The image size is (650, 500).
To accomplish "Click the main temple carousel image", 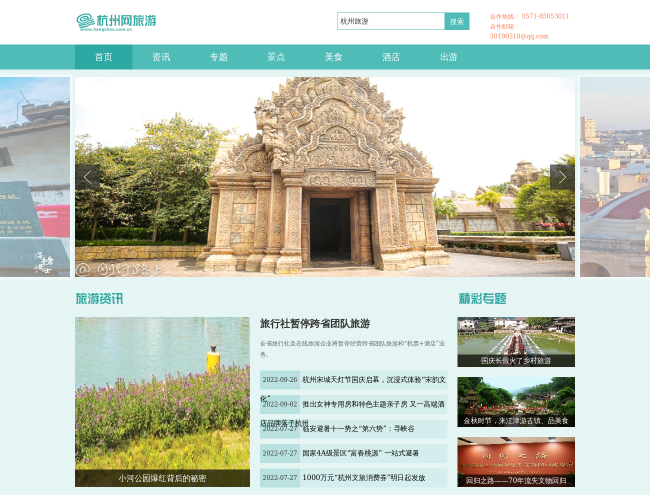I will 324,176.
